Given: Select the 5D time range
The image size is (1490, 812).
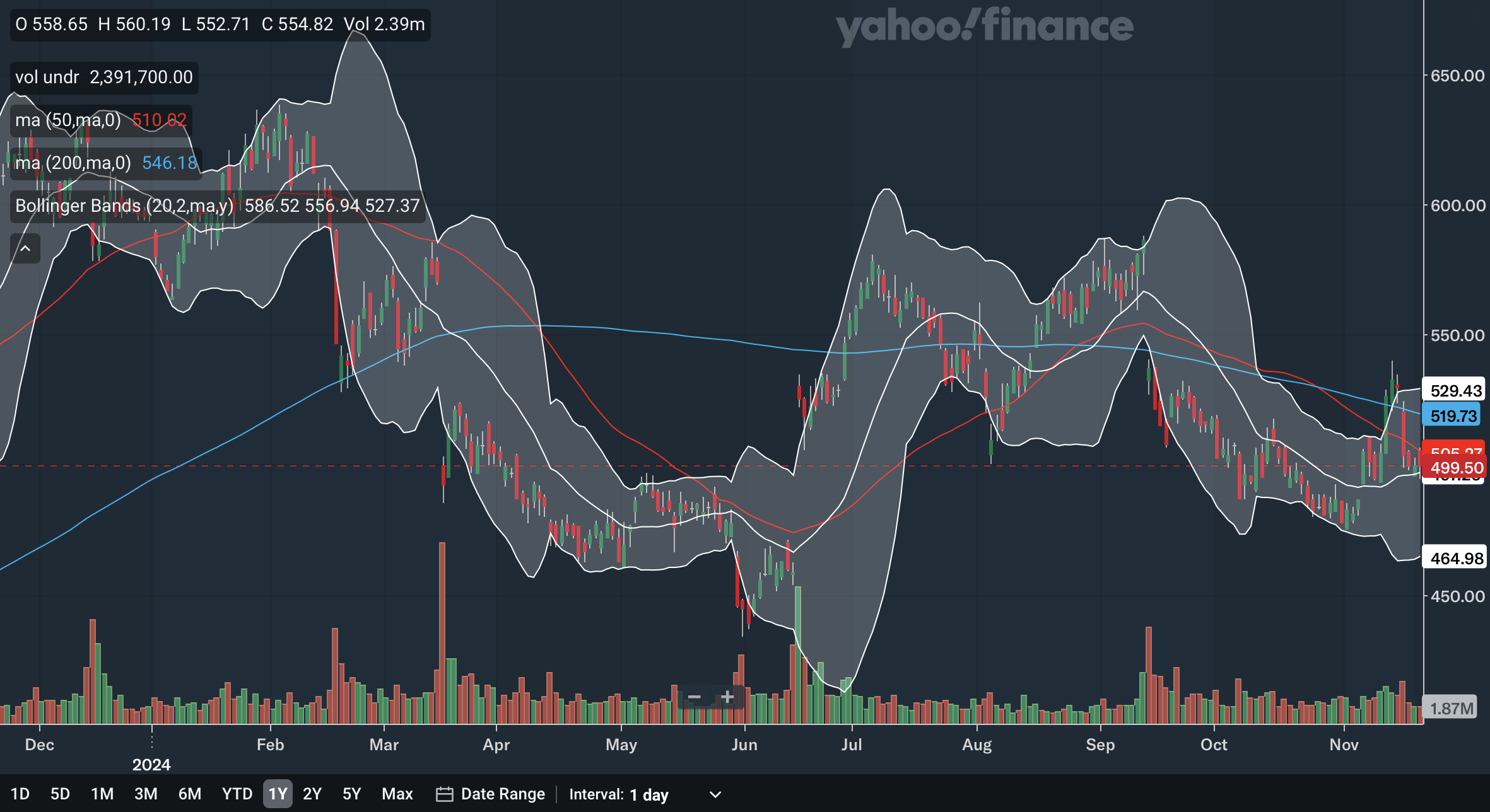Looking at the screenshot, I should (x=60, y=794).
